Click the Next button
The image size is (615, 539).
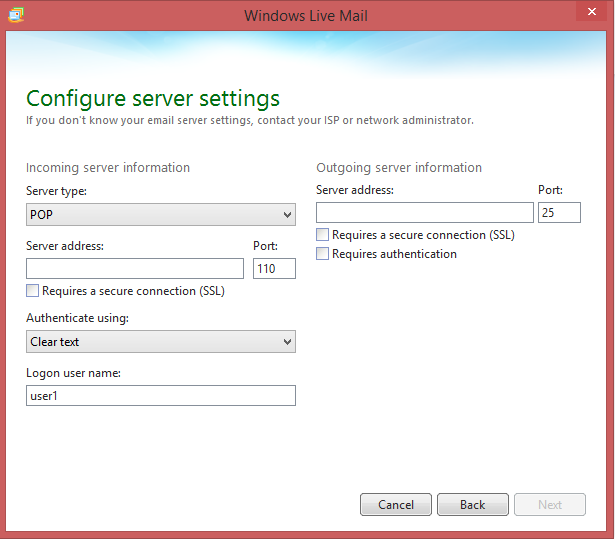pyautogui.click(x=549, y=505)
